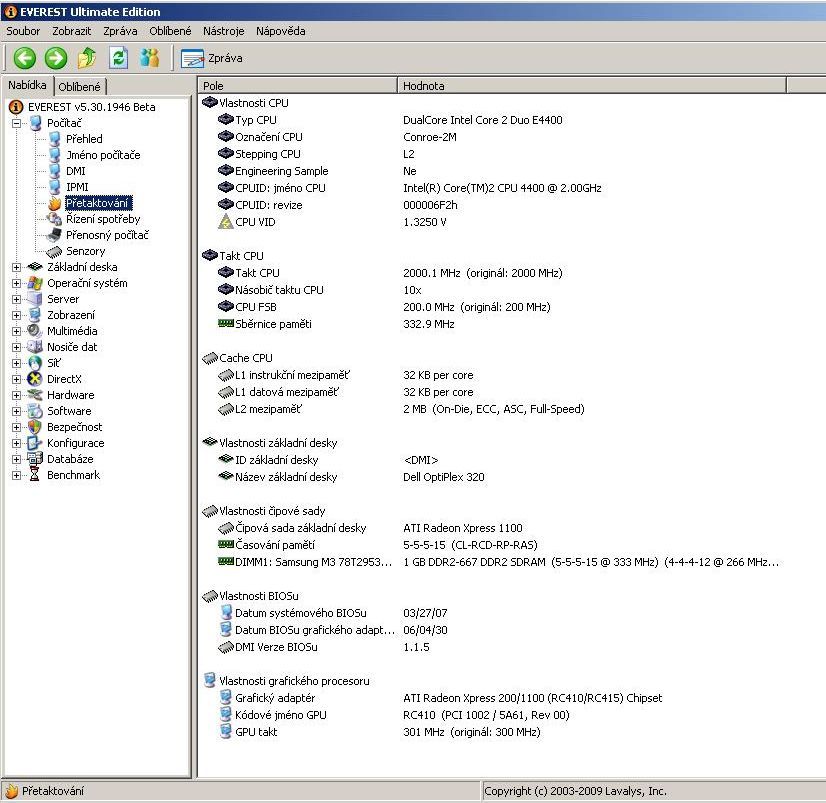Screen dimensions: 826x803
Task: Expand the Operační systém tree node
Action: [x=16, y=283]
